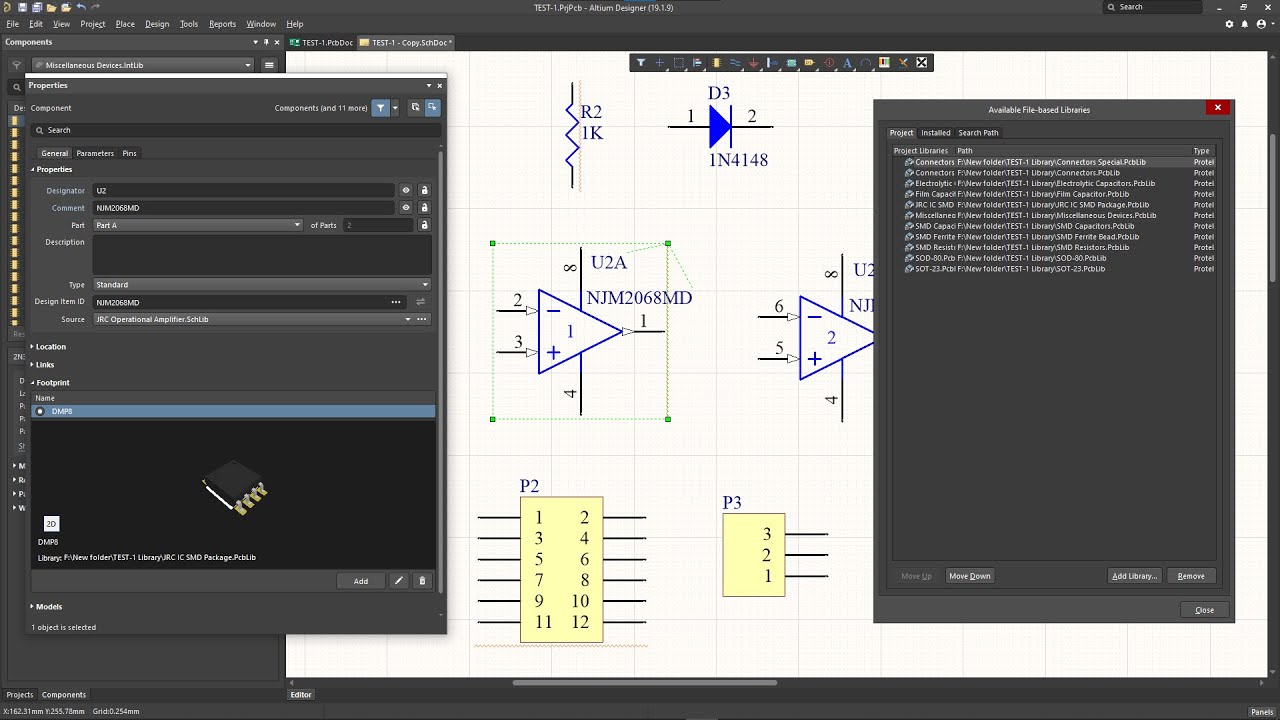
Task: Click Close in Available File-based Libraries dialog
Action: (1204, 610)
